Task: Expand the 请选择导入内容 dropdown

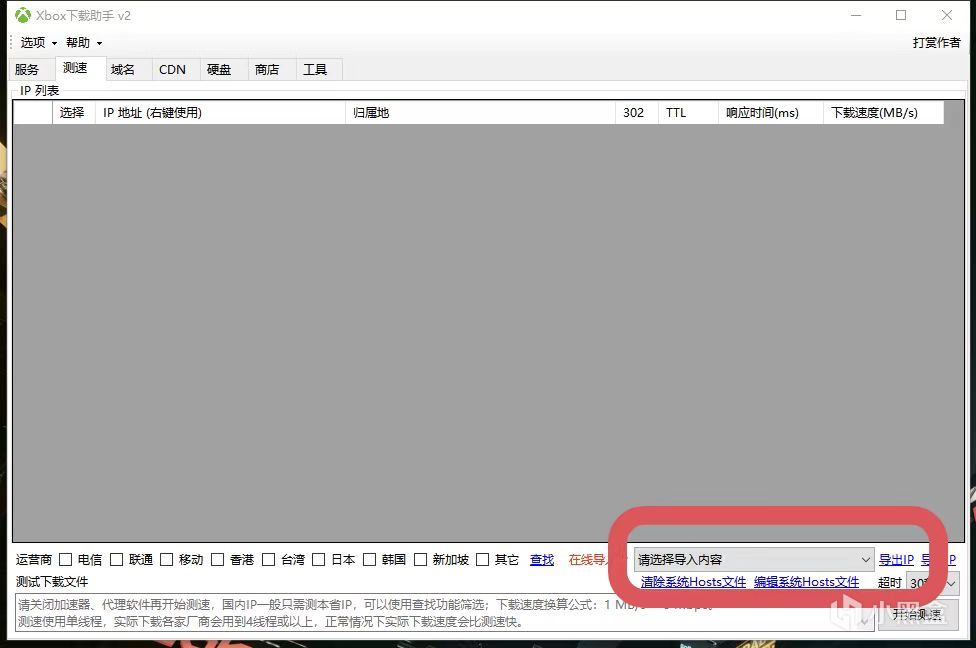Action: 753,560
